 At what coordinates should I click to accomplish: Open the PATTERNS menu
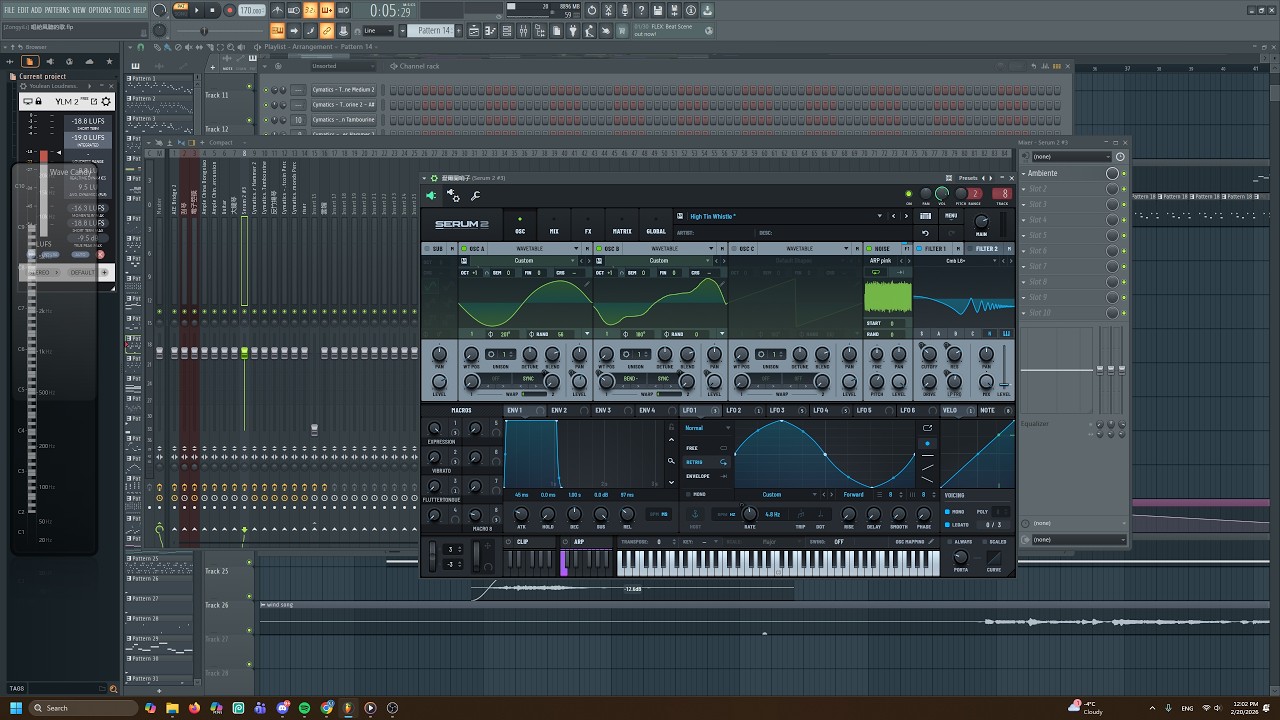coord(57,10)
